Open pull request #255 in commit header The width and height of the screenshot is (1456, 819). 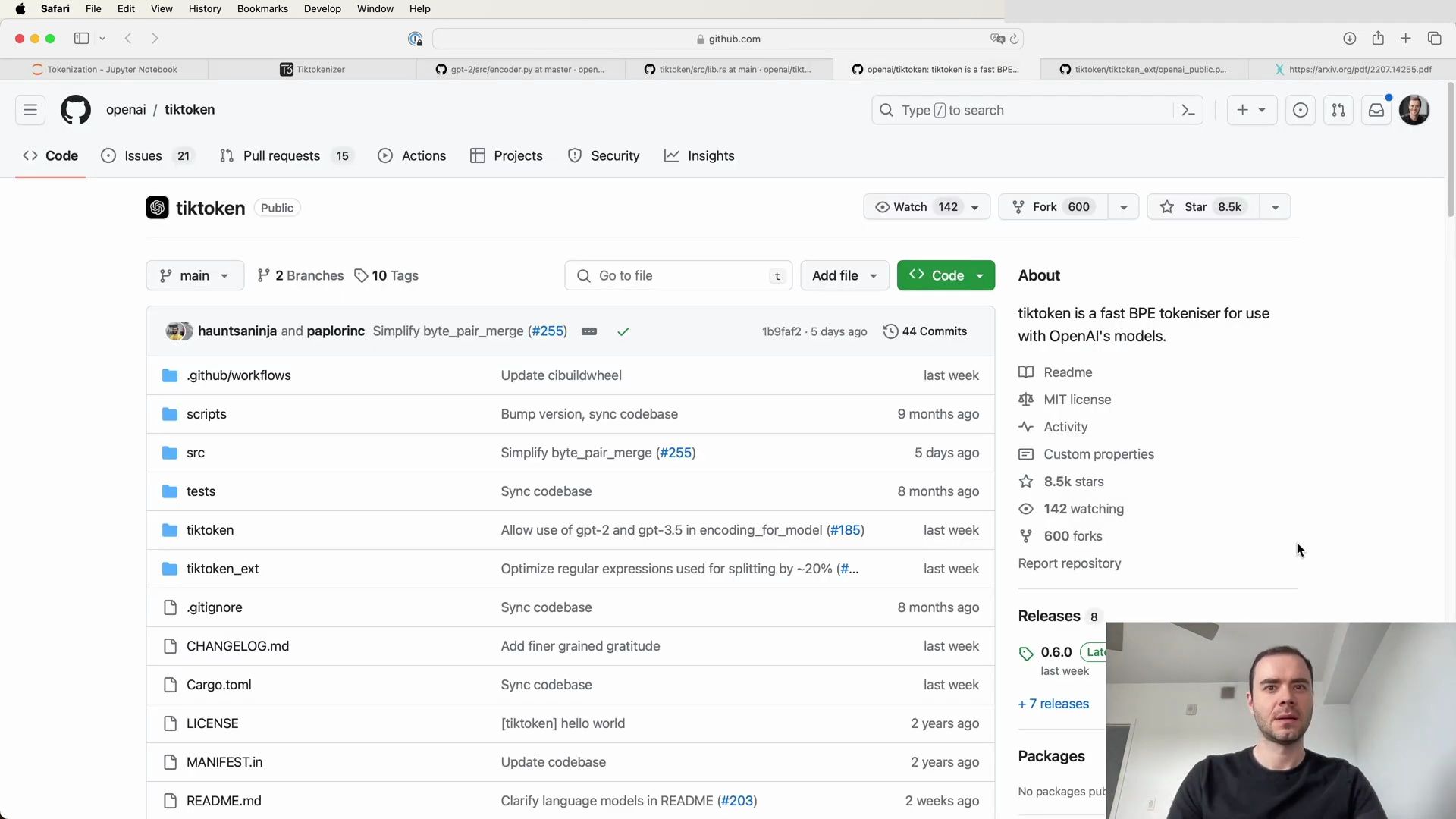tap(548, 331)
